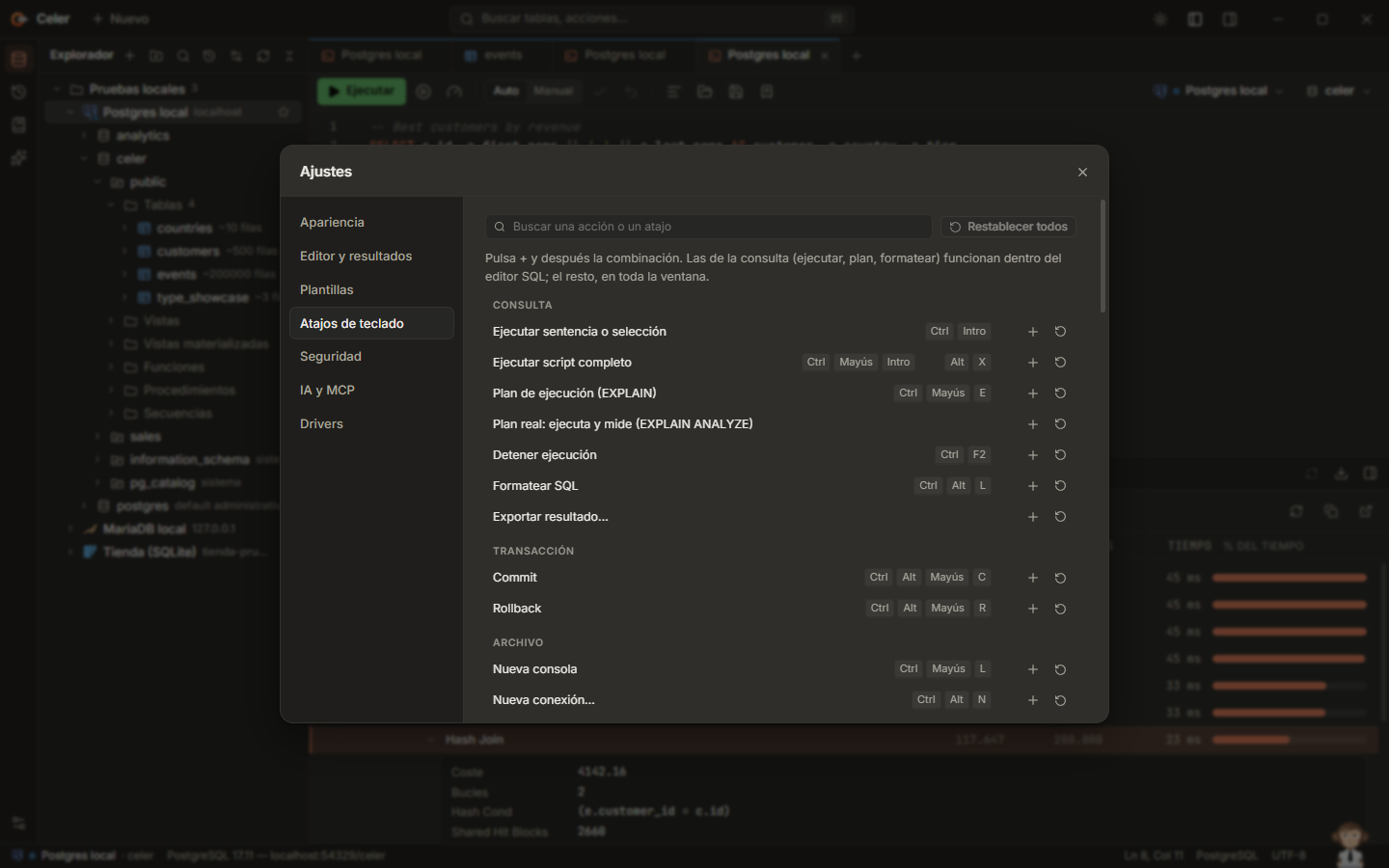Click Restablecer todos button

[1008, 227]
